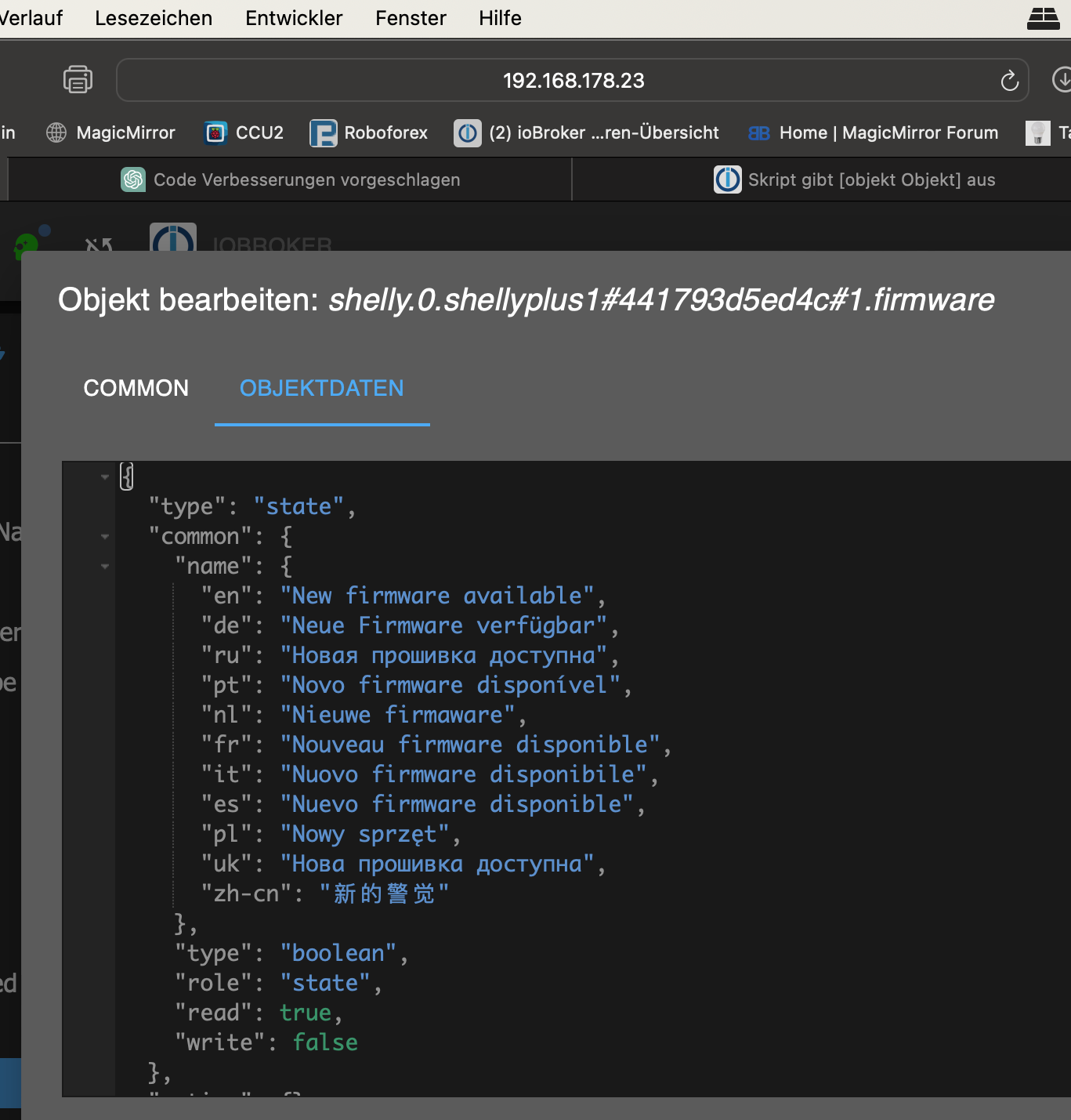The width and height of the screenshot is (1071, 1120).
Task: Open the Home | MagicMirror Forum bookmark
Action: click(x=873, y=132)
